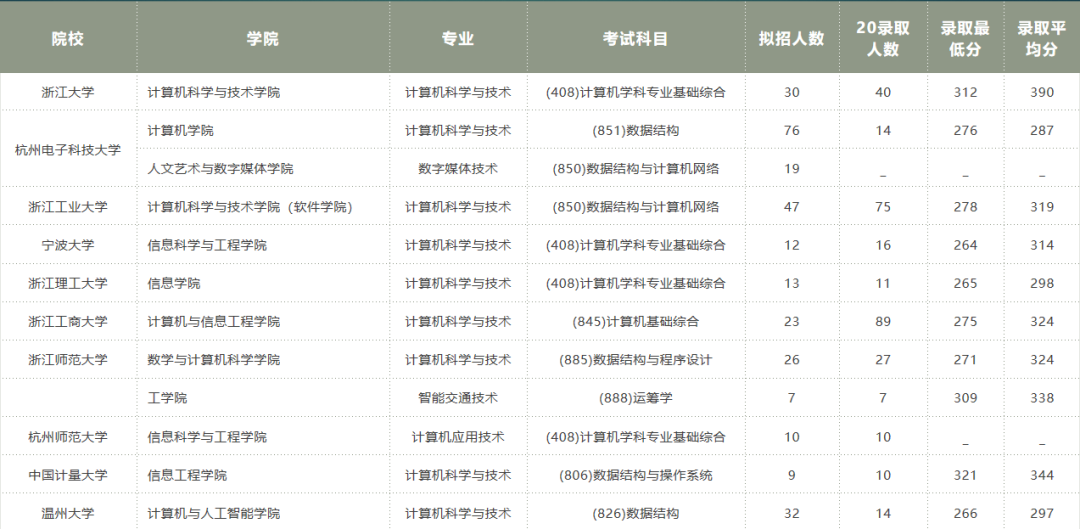Click the 专业 column header

pos(458,39)
